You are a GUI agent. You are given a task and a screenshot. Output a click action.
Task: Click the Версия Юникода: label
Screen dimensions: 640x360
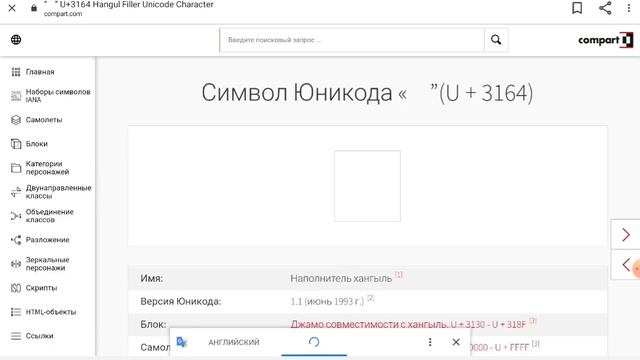tap(181, 302)
